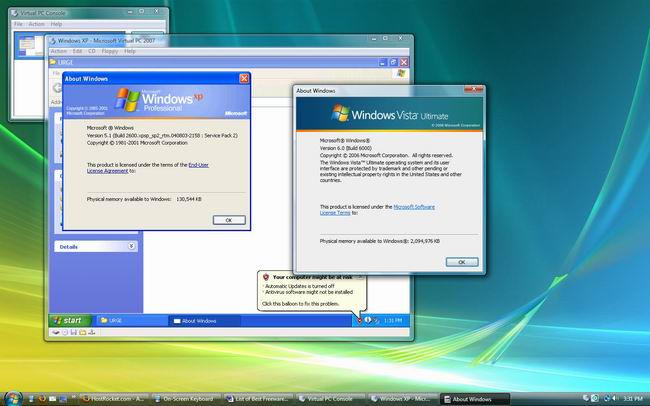Viewport: 650px width, 406px height.
Task: Select the About Windows taskbar button in XP
Action: (x=205, y=321)
